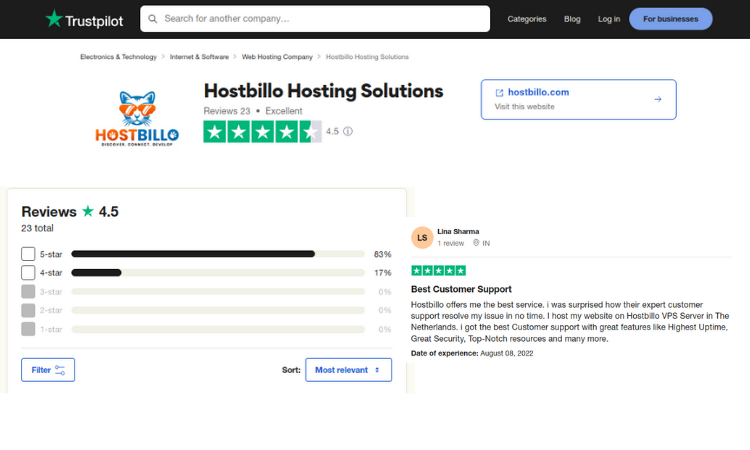
Task: Click the Hostbillo cat logo
Action: pos(137,119)
